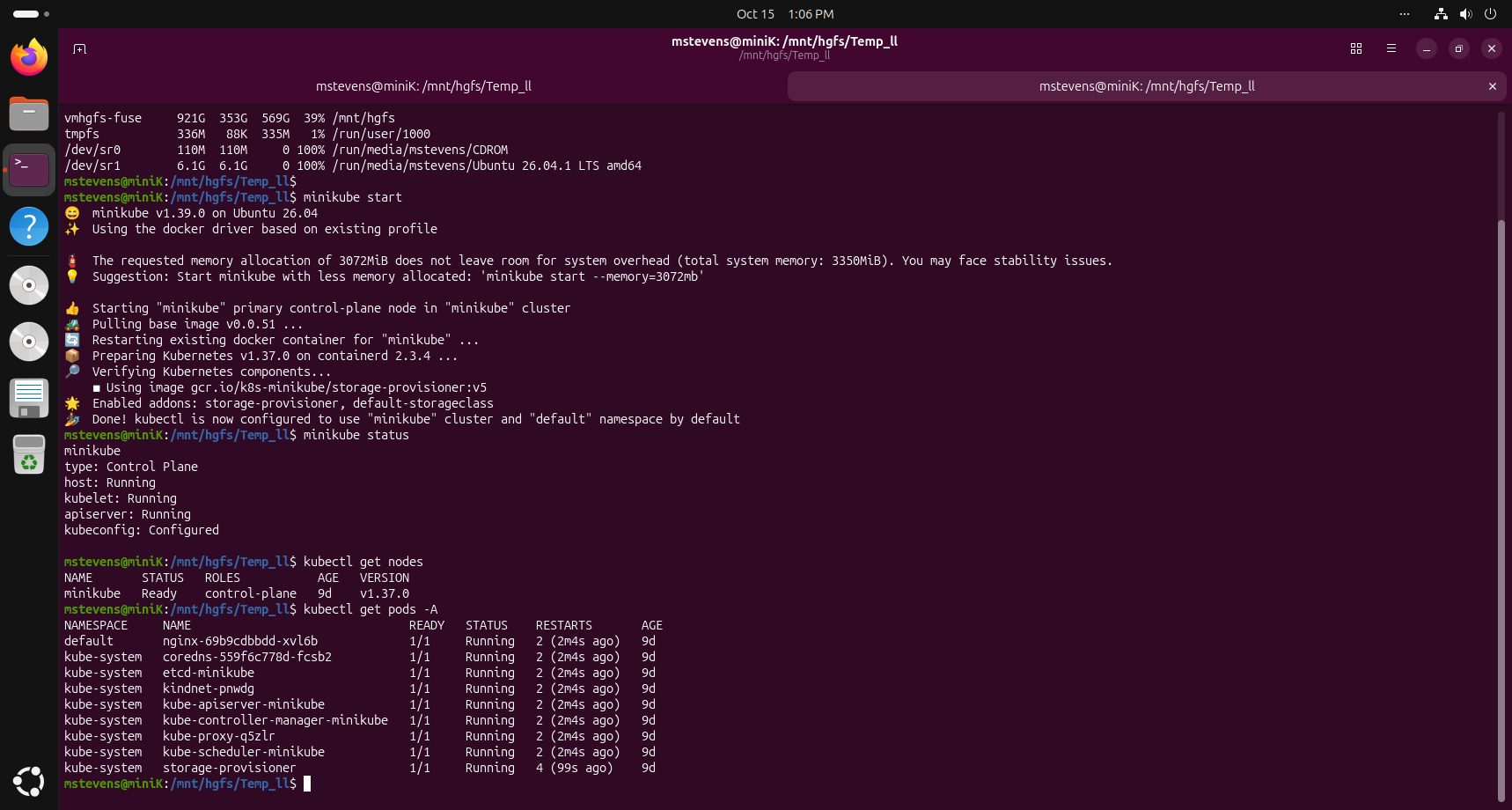Open the second disc drive icon in dock
Viewport: 1512px width, 810px height.
tap(29, 342)
